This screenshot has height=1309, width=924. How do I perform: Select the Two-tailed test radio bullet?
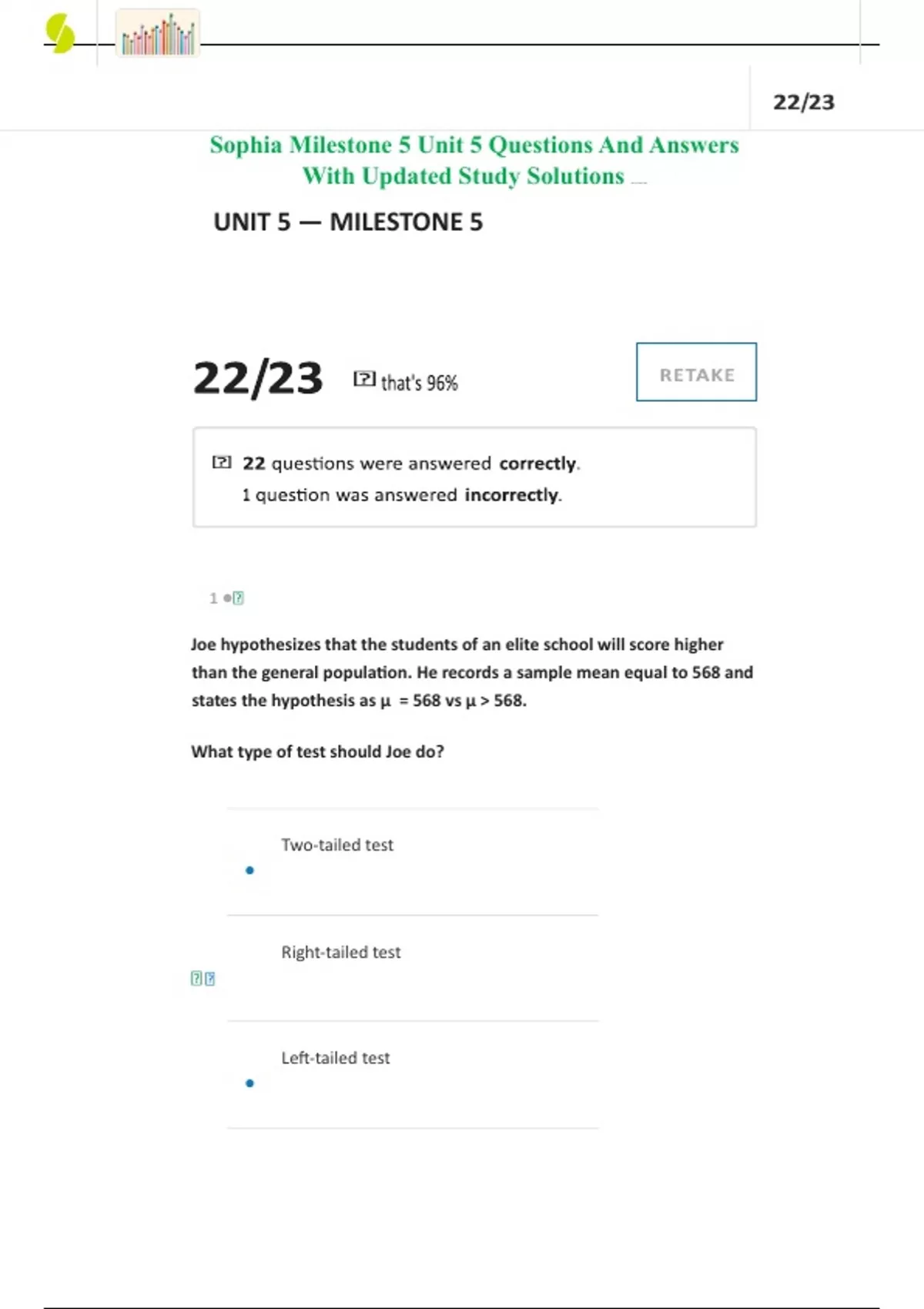click(249, 871)
